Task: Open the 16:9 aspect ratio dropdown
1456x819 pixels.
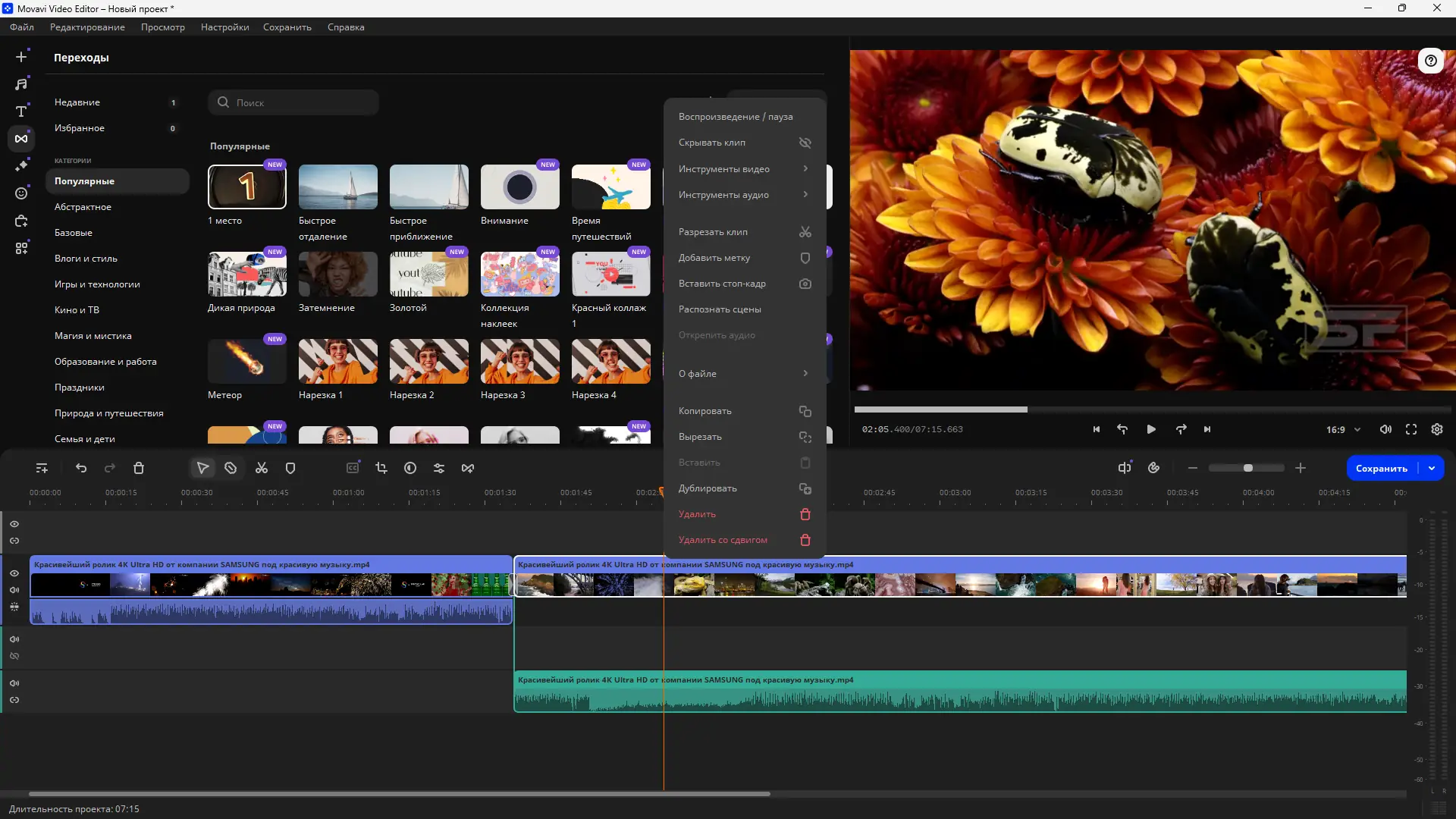Action: click(1342, 429)
